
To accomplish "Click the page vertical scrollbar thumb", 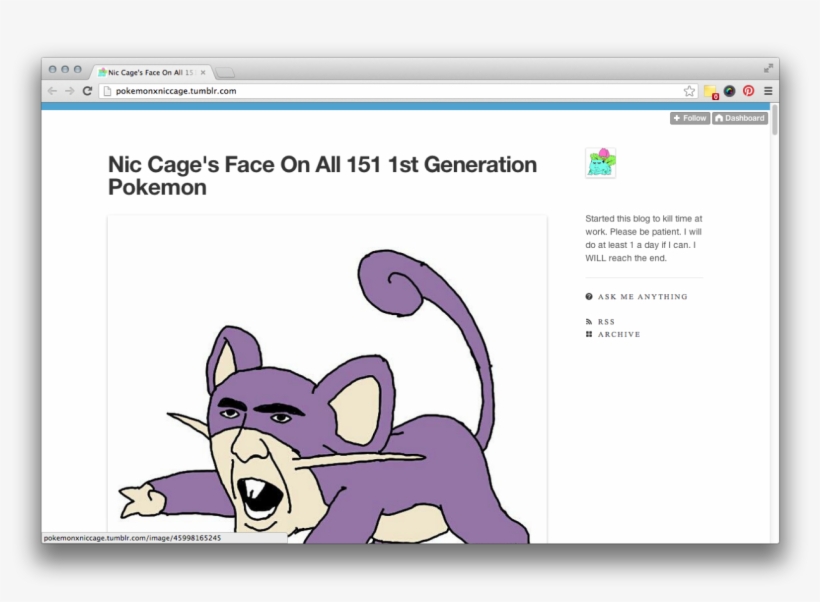I will click(775, 119).
